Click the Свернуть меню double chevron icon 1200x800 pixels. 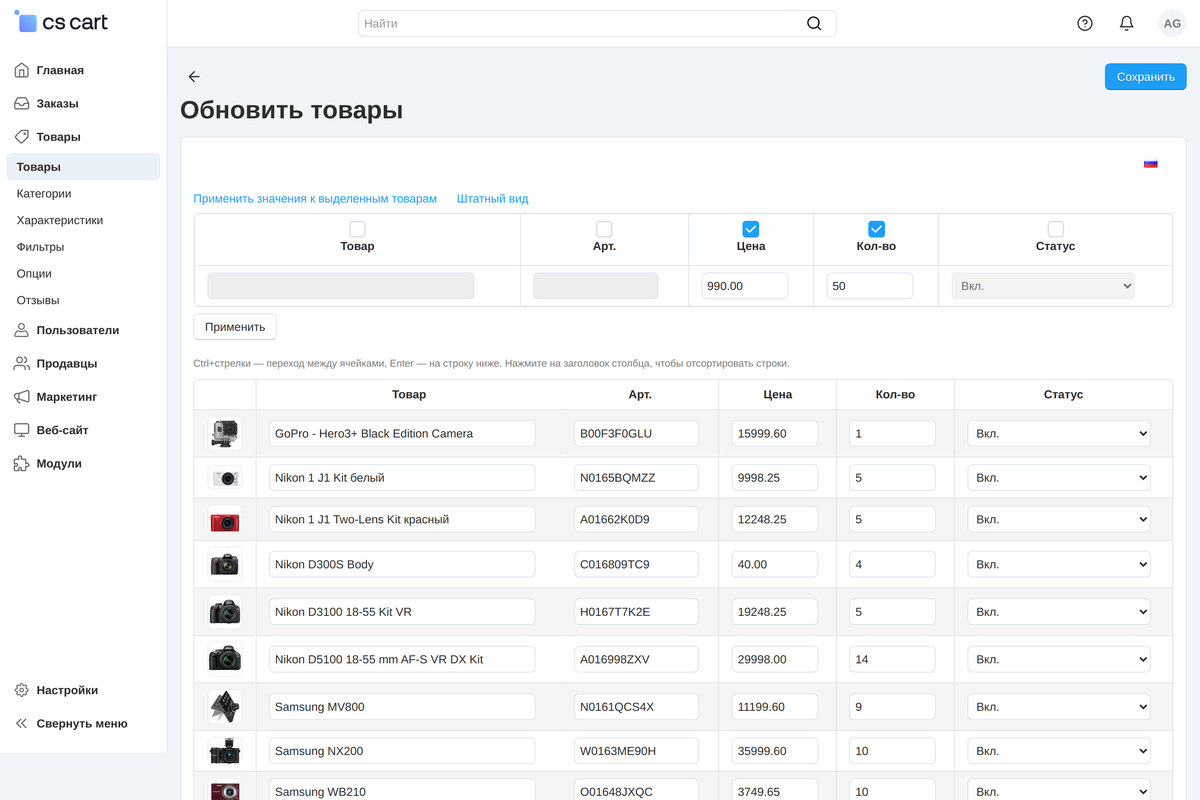pyautogui.click(x=22, y=724)
